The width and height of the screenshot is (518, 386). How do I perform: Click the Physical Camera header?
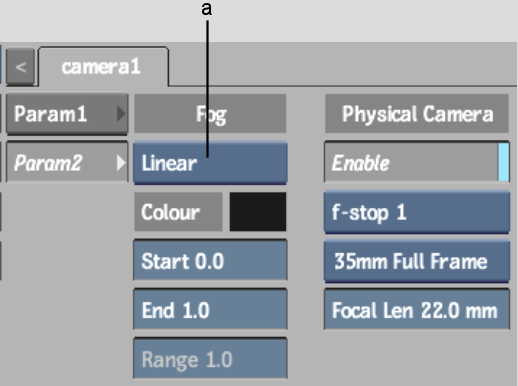(417, 114)
